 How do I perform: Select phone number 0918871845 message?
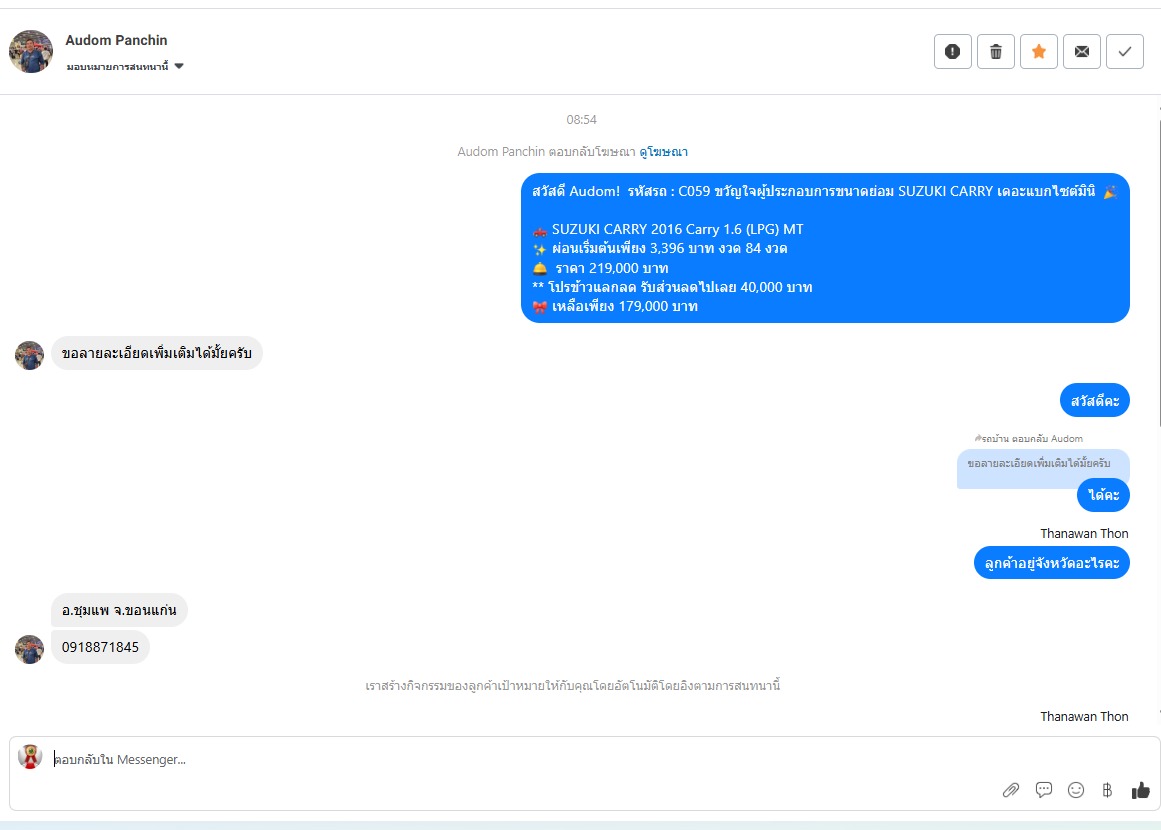click(100, 647)
